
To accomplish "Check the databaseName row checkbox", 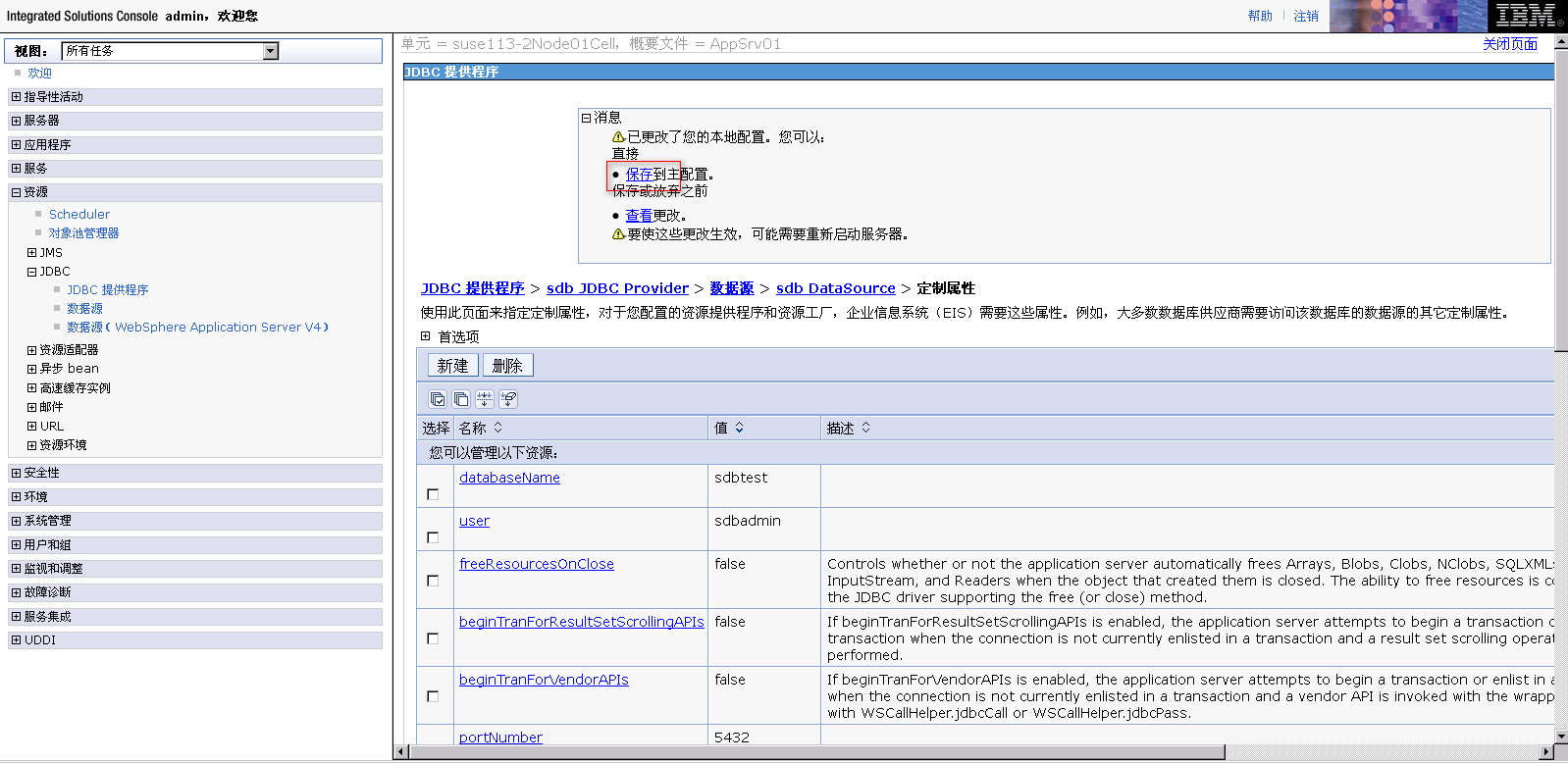I will pyautogui.click(x=433, y=494).
